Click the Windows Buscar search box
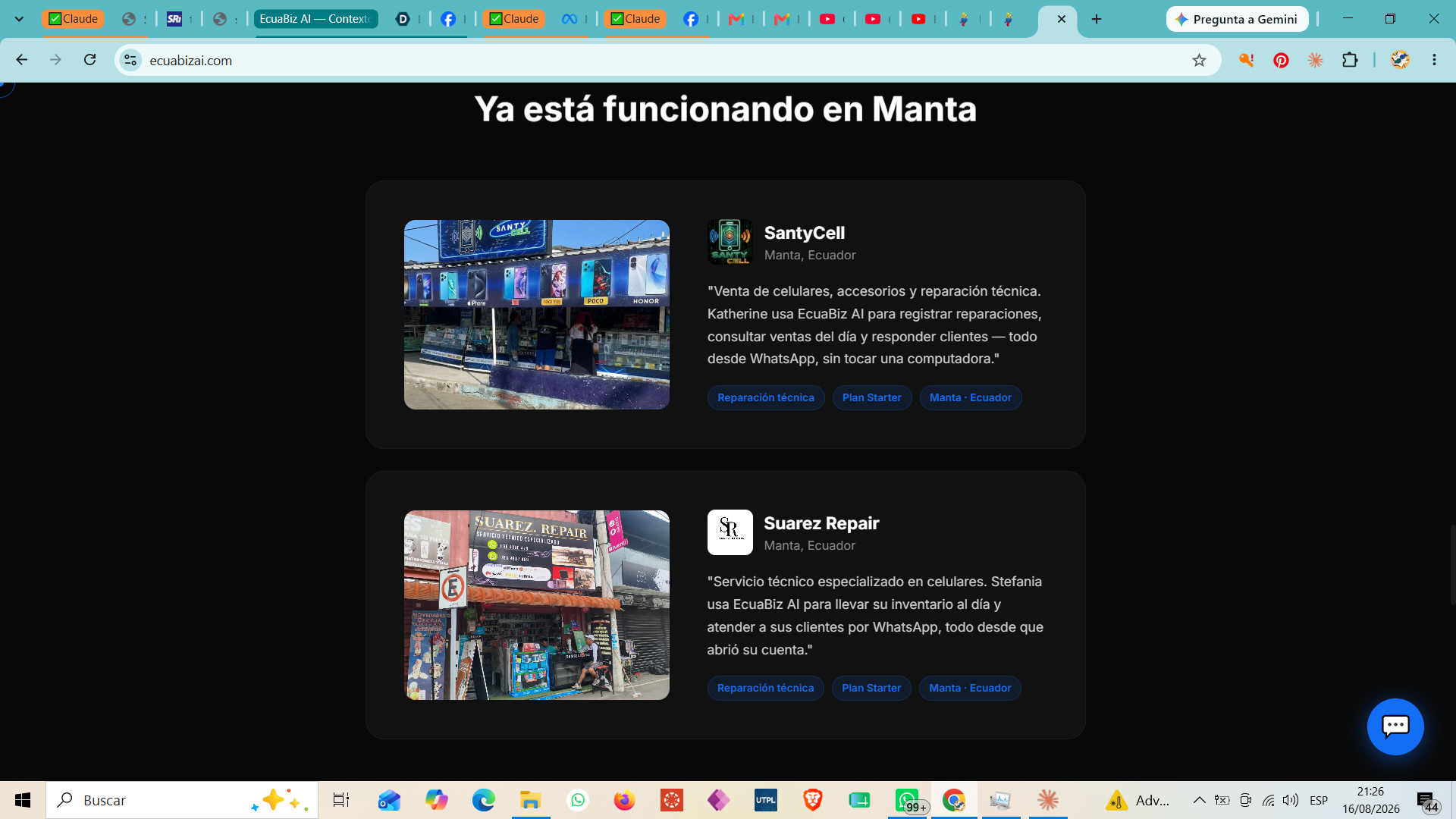Viewport: 1456px width, 819px height. [x=182, y=800]
